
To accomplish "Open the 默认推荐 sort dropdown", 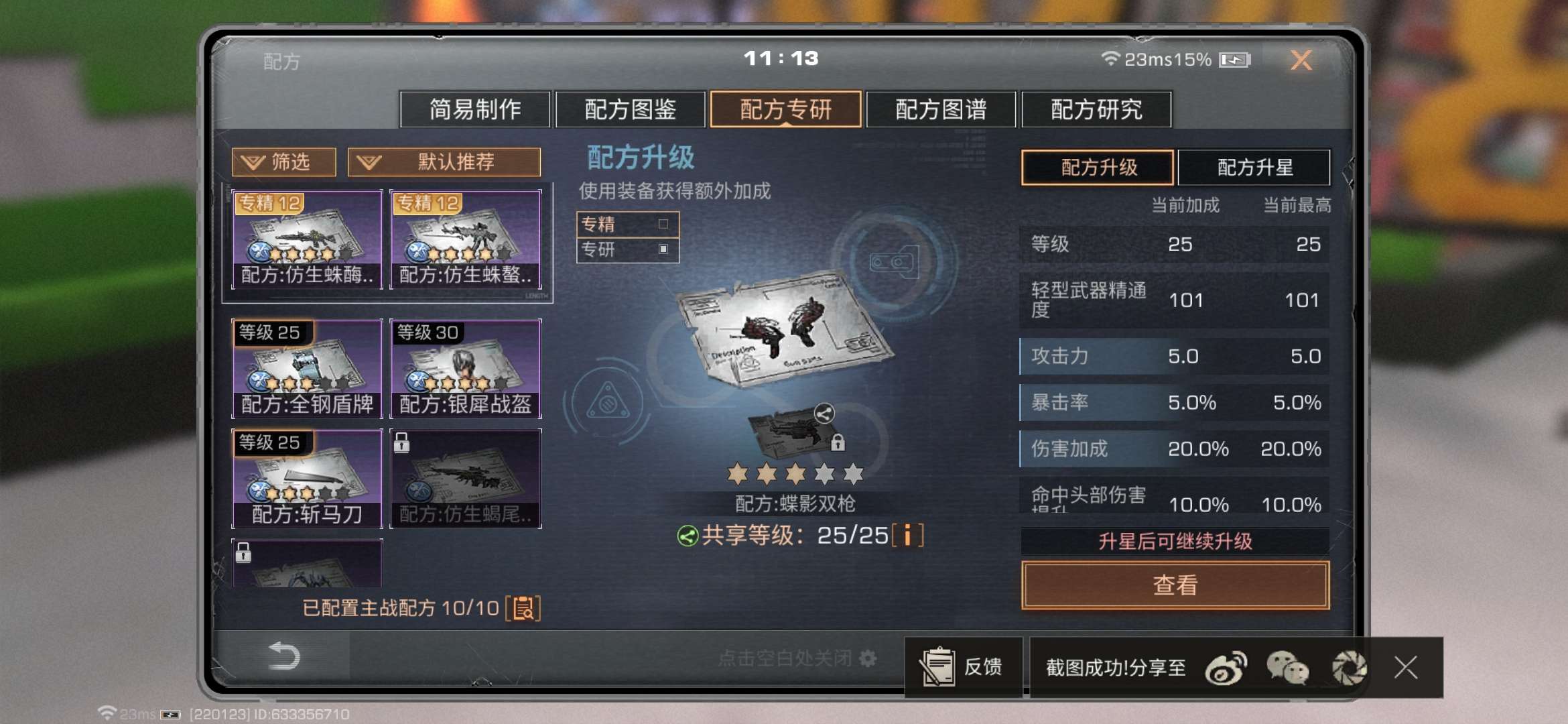I will pos(444,162).
